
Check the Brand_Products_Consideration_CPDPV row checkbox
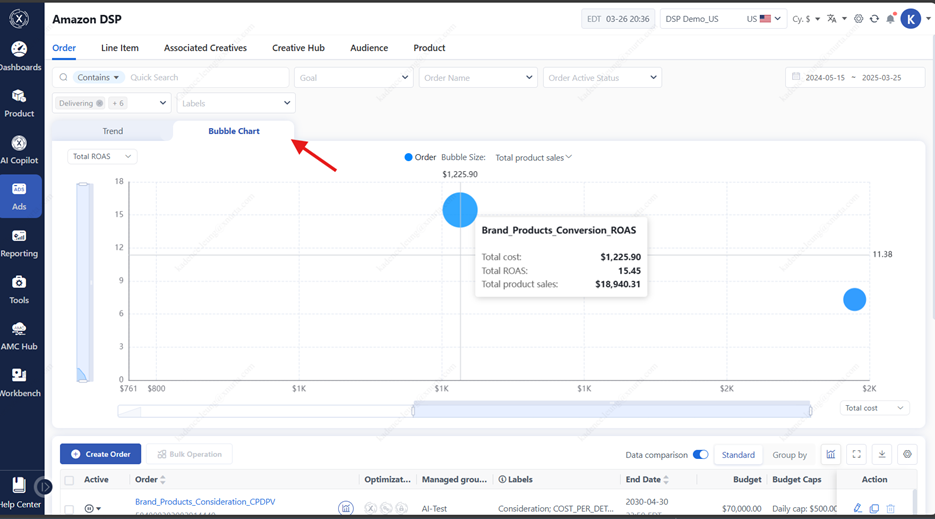pyautogui.click(x=69, y=509)
